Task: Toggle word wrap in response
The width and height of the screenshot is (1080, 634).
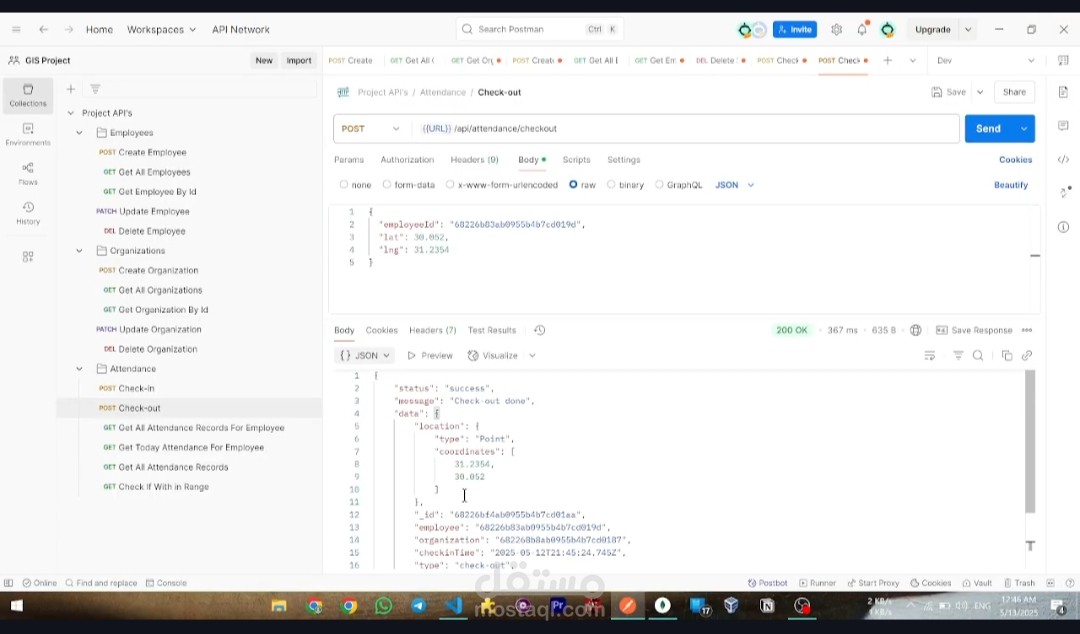Action: click(929, 356)
